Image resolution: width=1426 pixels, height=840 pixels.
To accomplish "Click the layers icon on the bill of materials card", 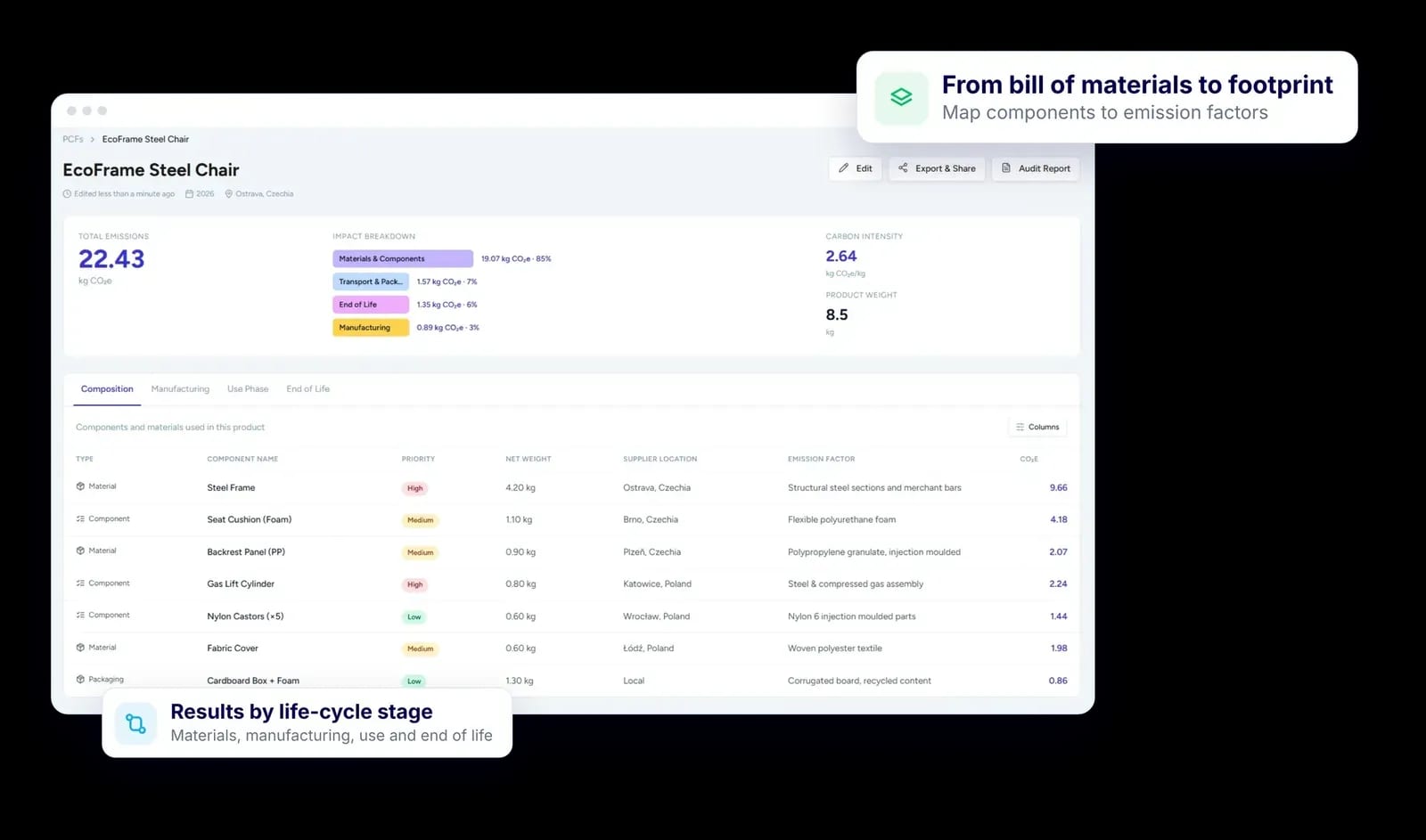I will point(901,97).
